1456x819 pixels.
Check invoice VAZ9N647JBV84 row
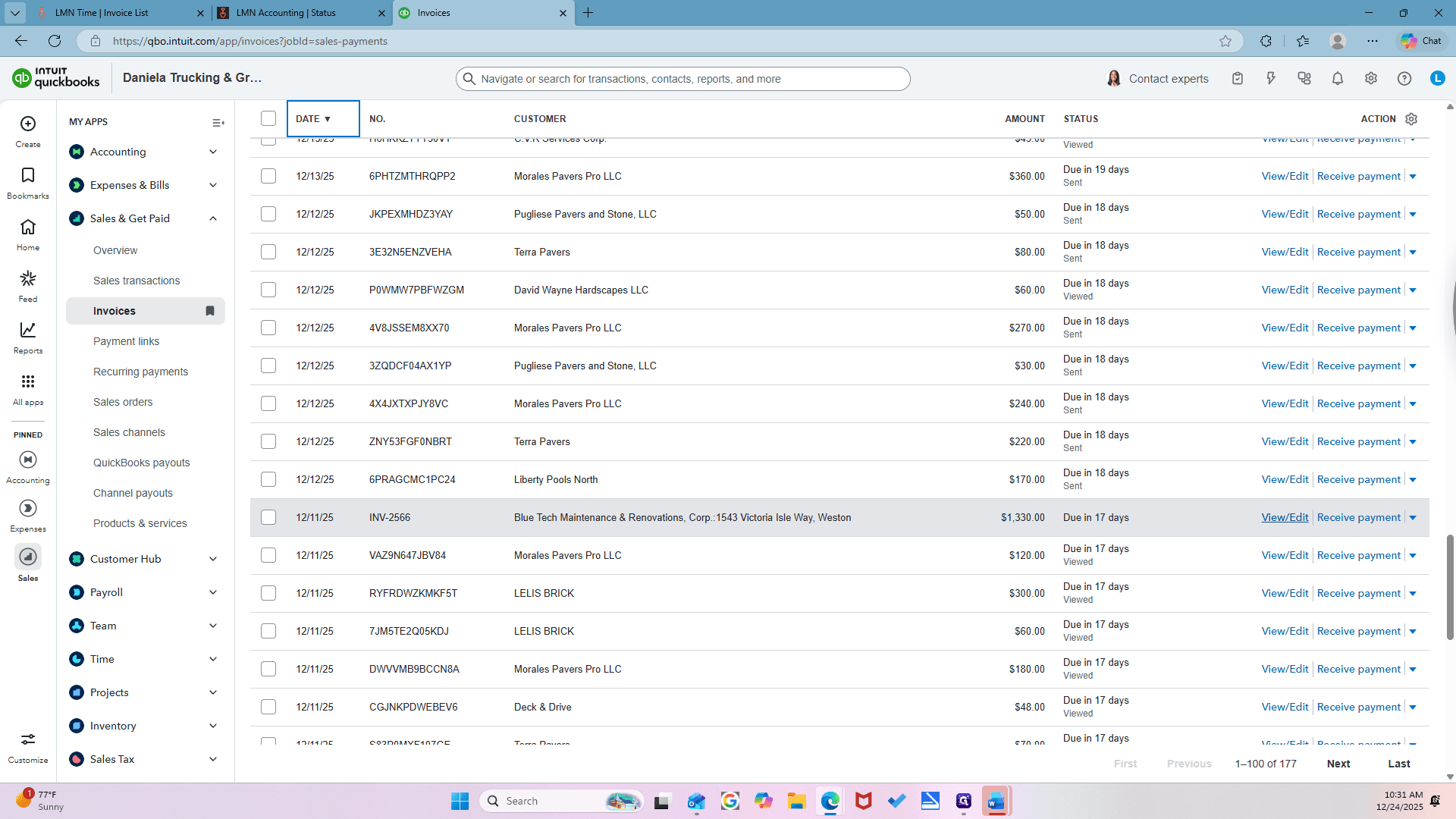point(268,555)
